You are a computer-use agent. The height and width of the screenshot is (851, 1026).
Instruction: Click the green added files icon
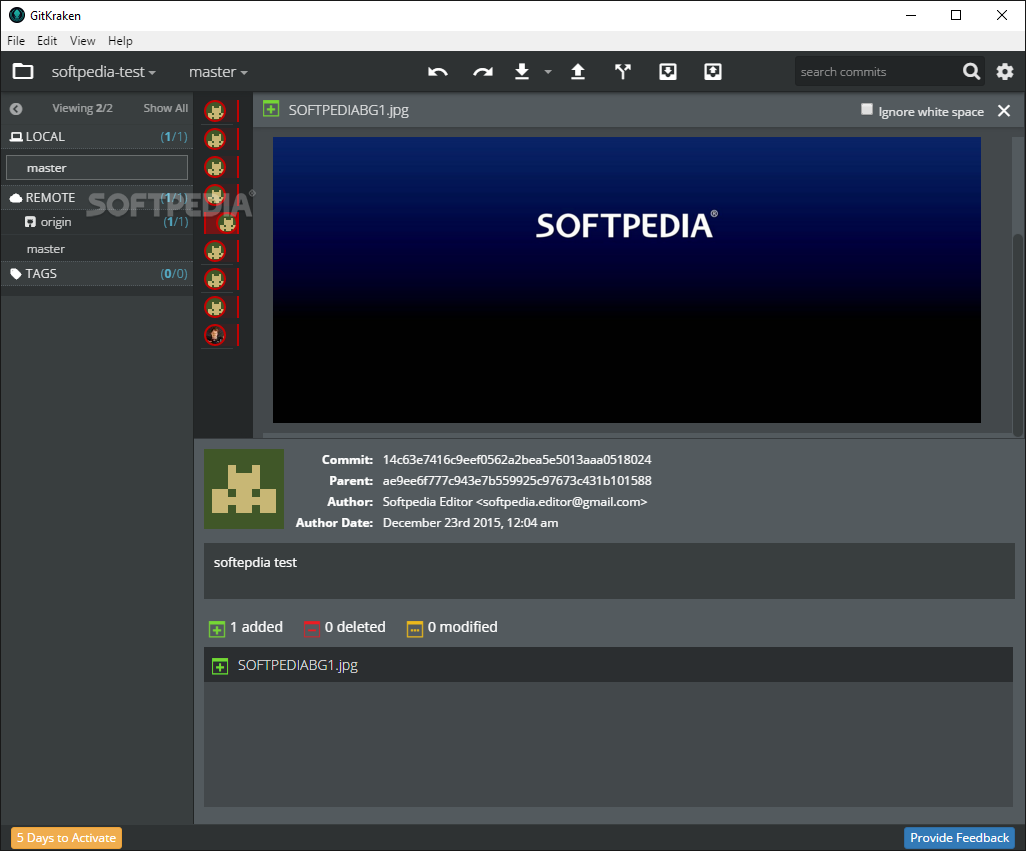[217, 629]
